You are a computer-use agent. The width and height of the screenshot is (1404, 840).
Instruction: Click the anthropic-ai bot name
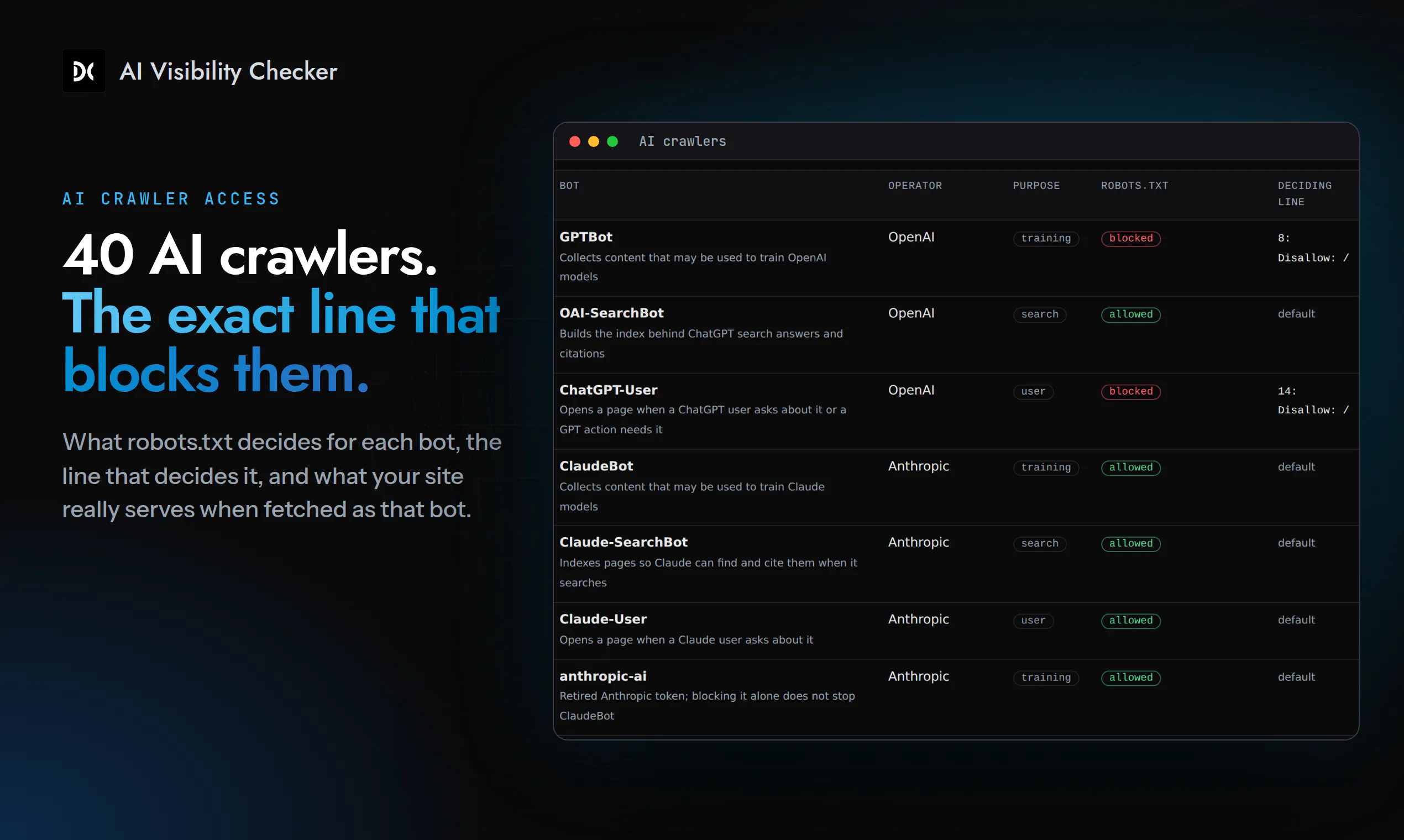603,676
